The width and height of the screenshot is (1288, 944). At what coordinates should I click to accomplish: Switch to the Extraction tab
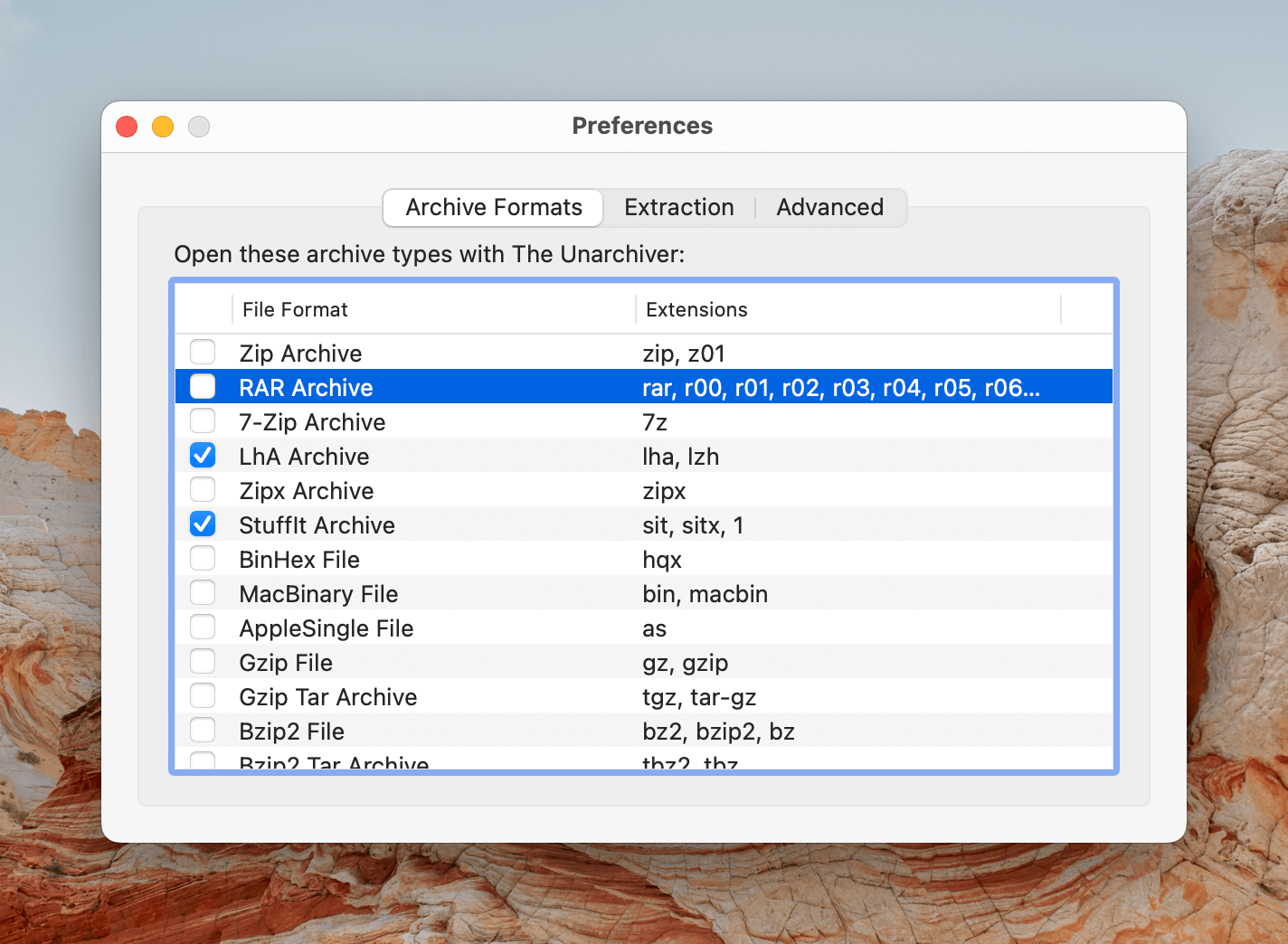coord(678,207)
